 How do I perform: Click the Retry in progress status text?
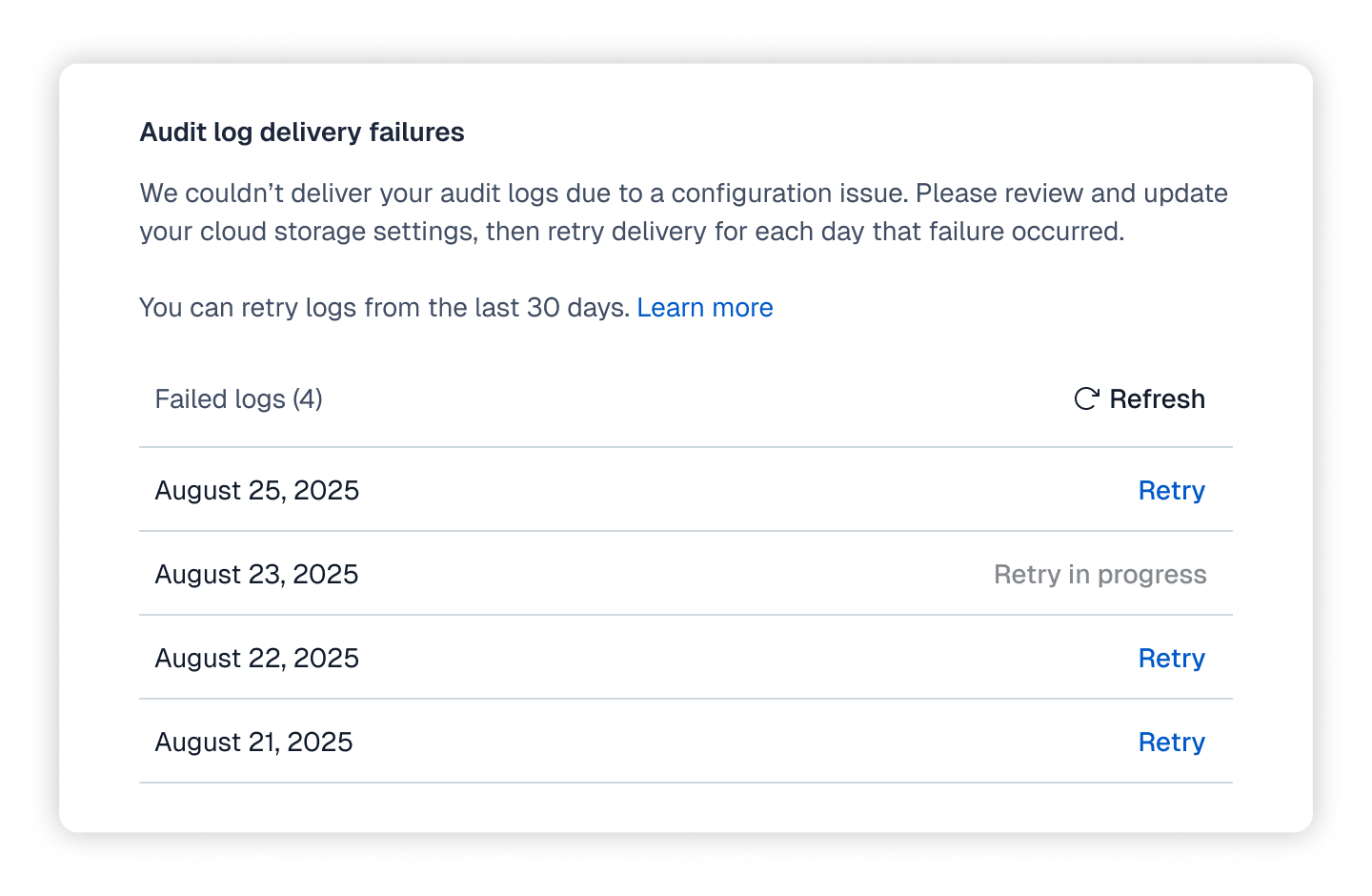point(1100,574)
